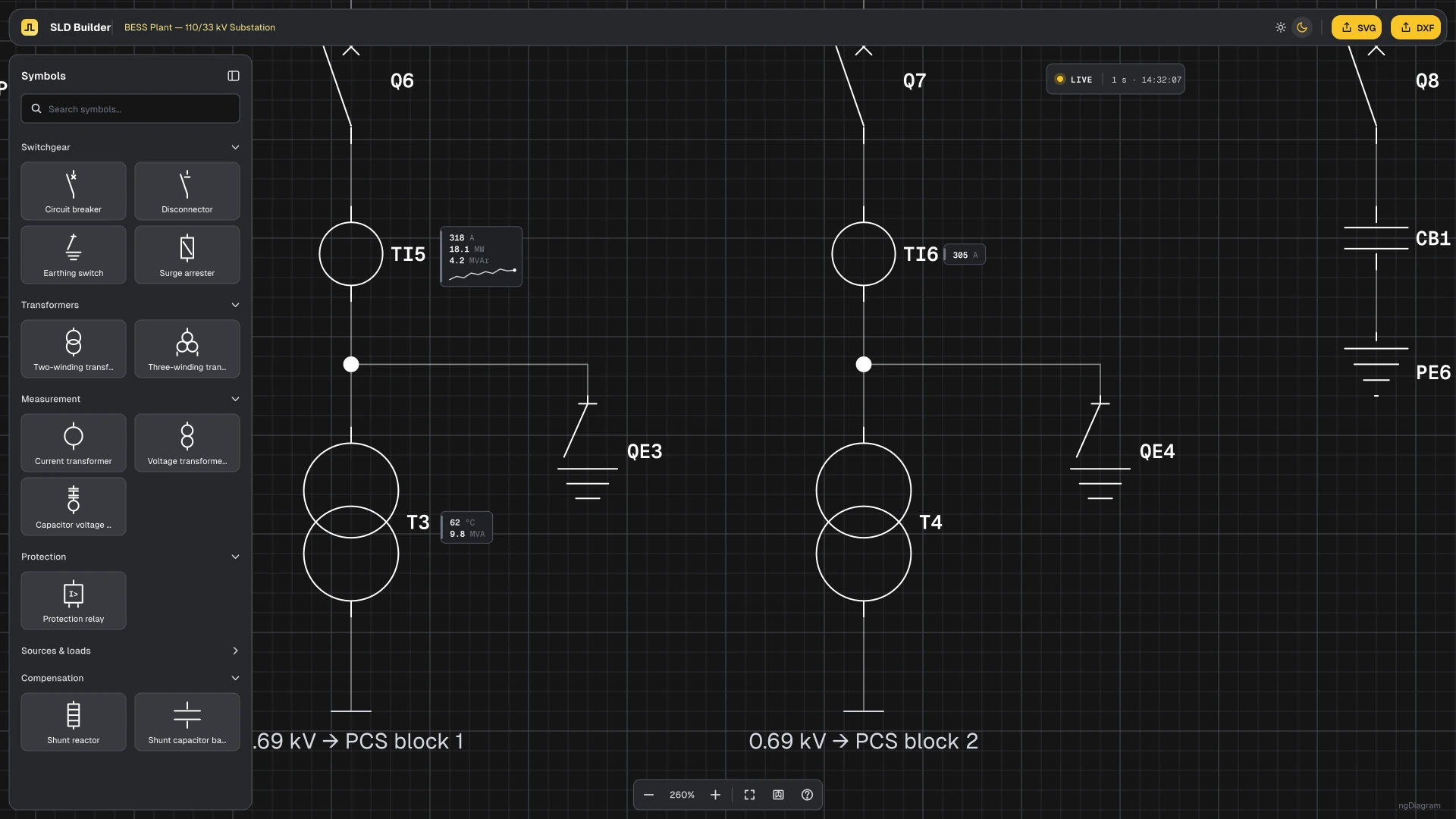Click in the Search symbols field

pyautogui.click(x=130, y=108)
